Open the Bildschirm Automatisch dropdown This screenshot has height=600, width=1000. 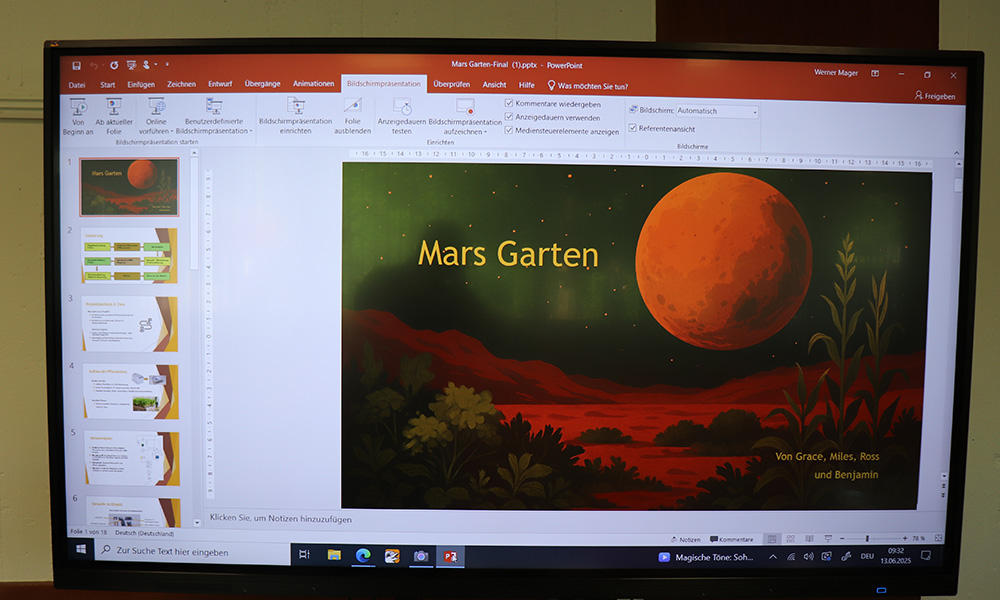[717, 111]
